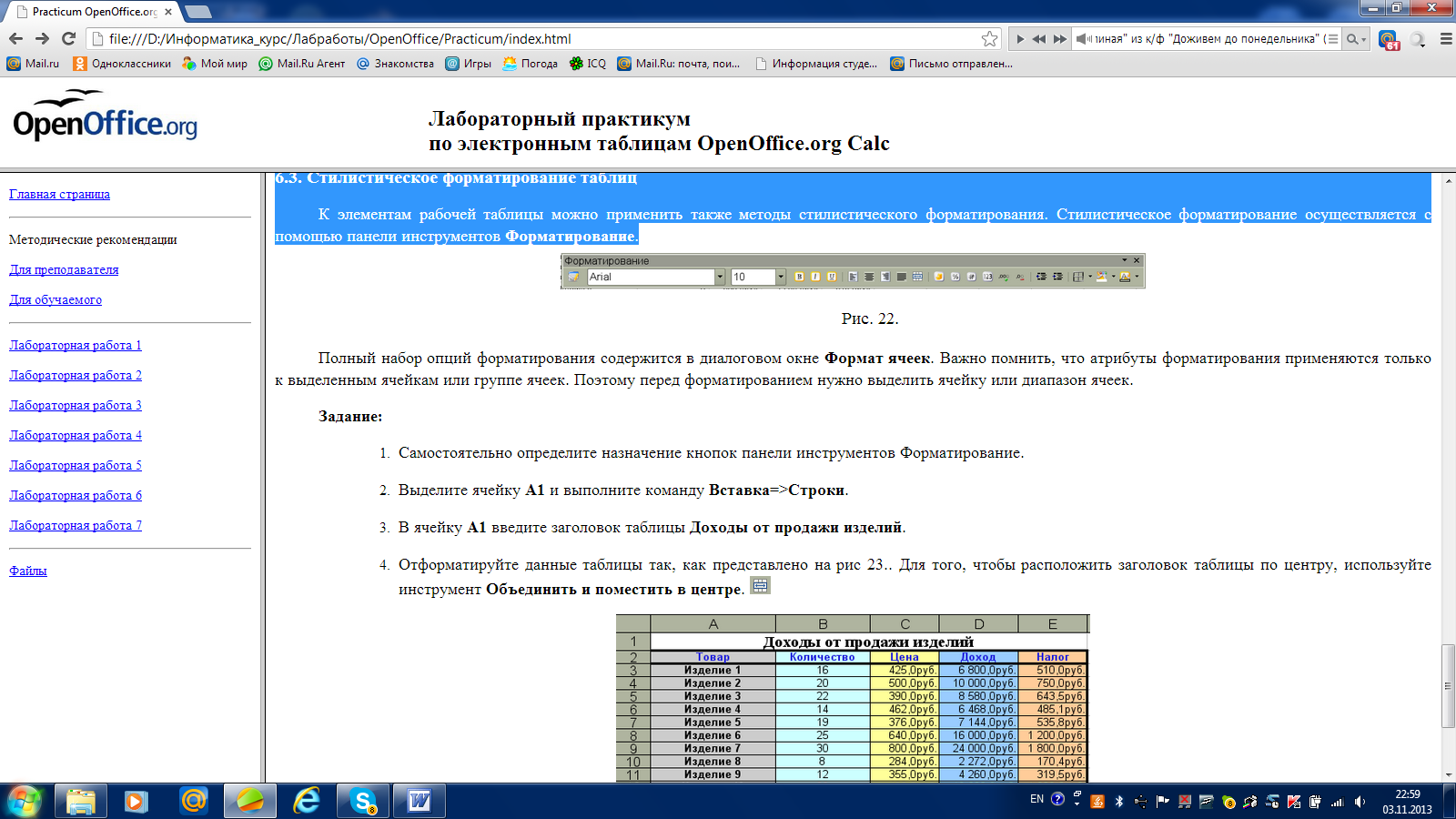Open the Chrome main menu
This screenshot has width=1456, height=819.
(x=1446, y=39)
